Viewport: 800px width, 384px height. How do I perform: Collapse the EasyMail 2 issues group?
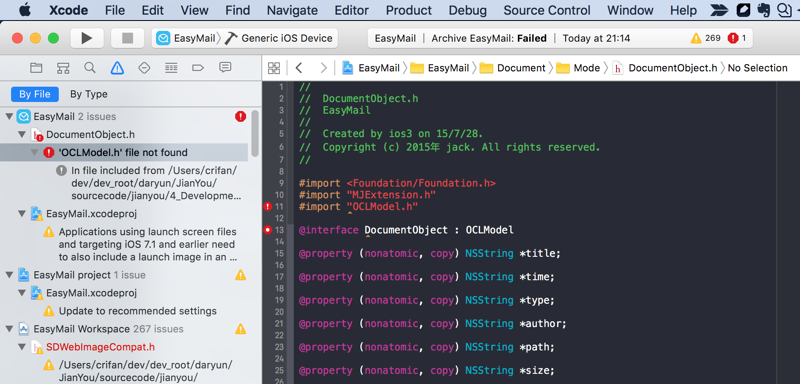point(9,117)
